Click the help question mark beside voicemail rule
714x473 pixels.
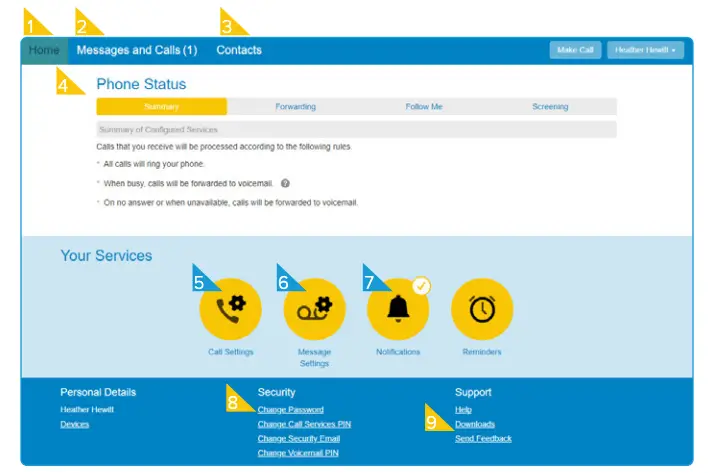pyautogui.click(x=285, y=183)
